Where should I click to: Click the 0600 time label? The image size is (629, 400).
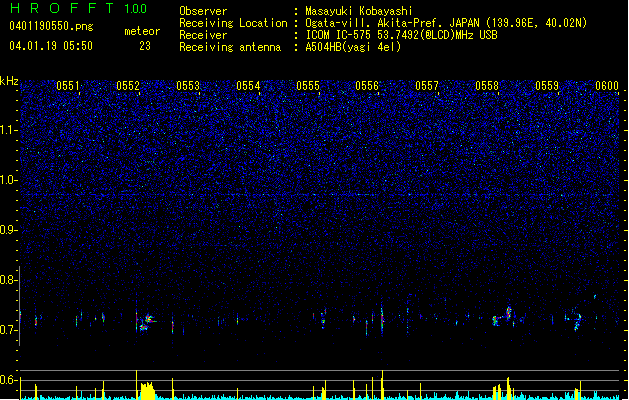[607, 86]
